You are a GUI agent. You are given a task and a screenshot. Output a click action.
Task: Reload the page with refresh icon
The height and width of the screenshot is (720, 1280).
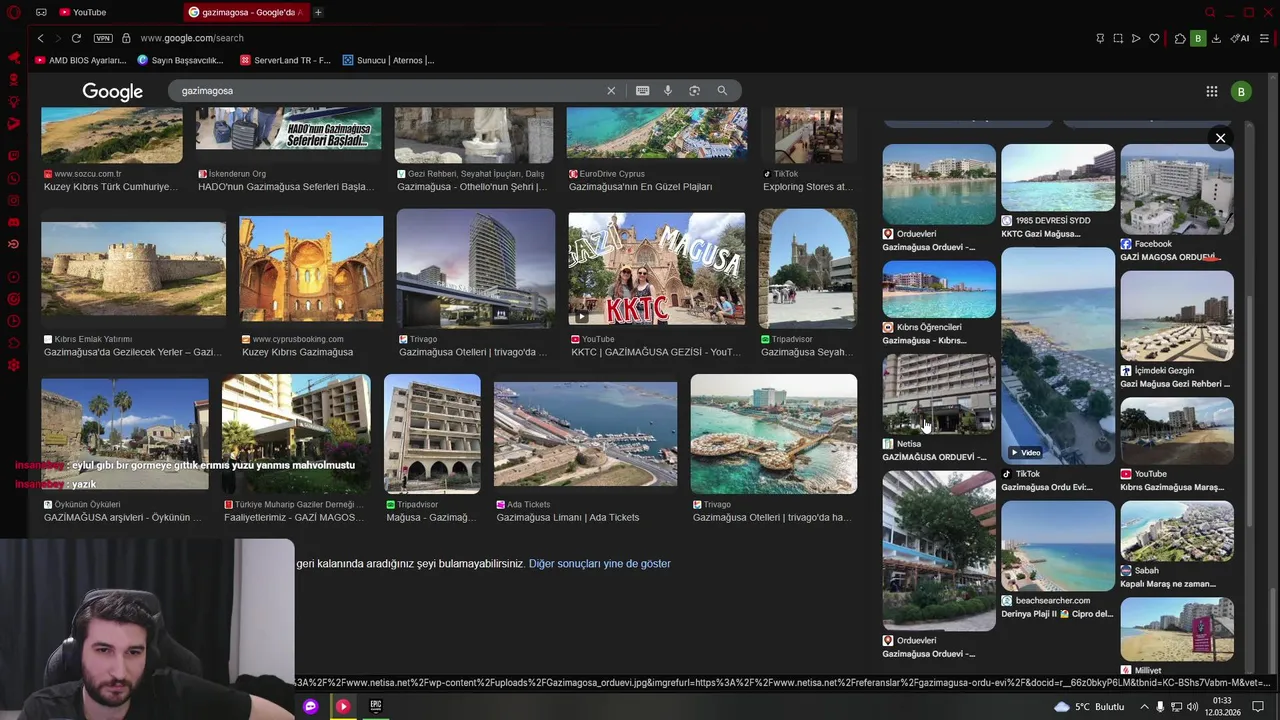coord(76,38)
